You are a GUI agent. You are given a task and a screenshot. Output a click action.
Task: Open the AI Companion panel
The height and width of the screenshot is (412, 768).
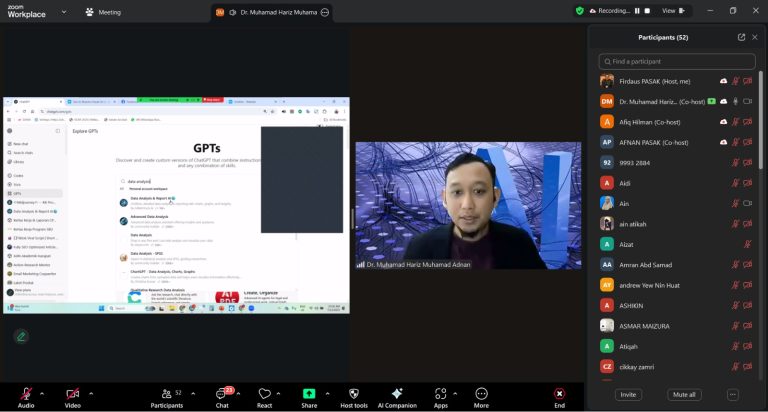click(x=397, y=394)
